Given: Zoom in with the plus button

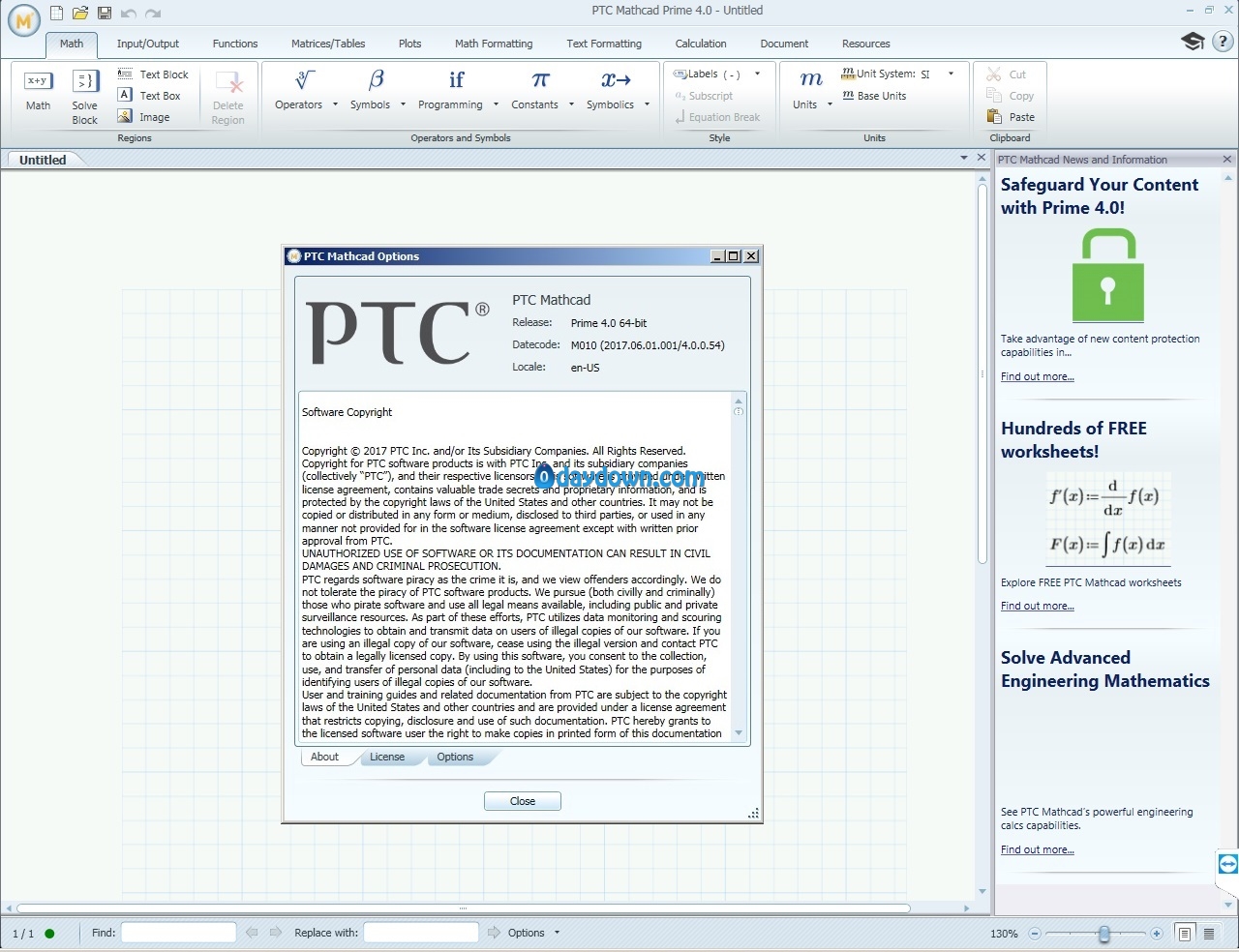Looking at the screenshot, I should coord(1157,934).
